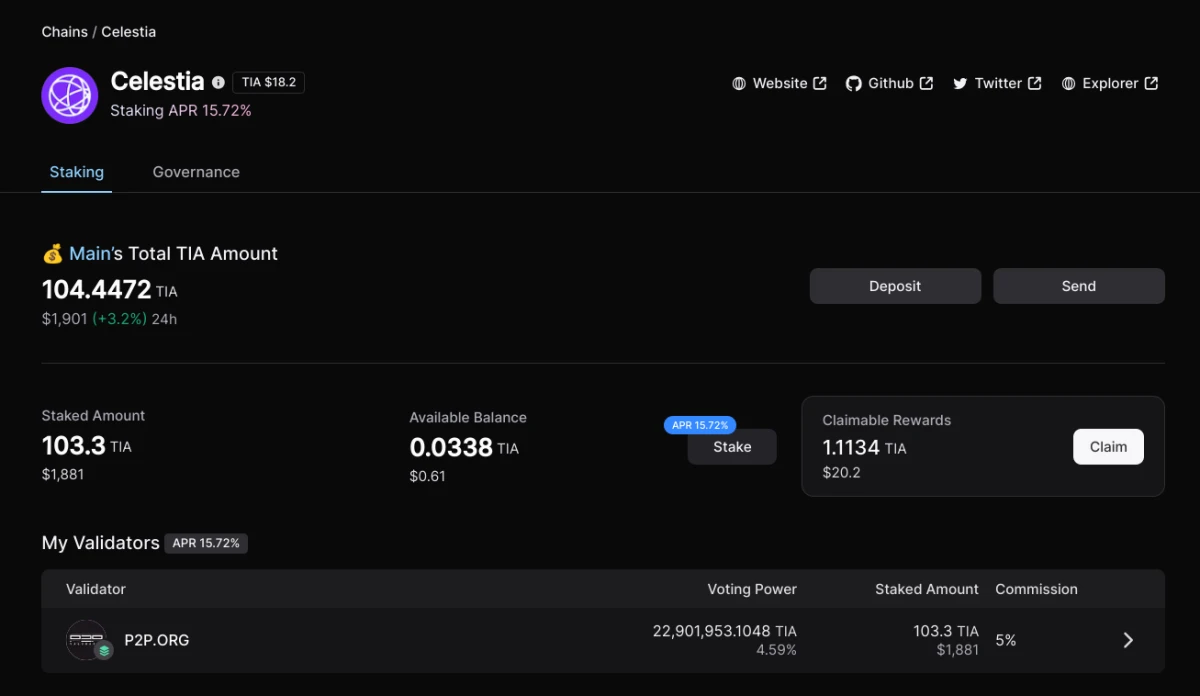Click the Voting Power column header
The height and width of the screenshot is (696, 1200).
tap(752, 589)
